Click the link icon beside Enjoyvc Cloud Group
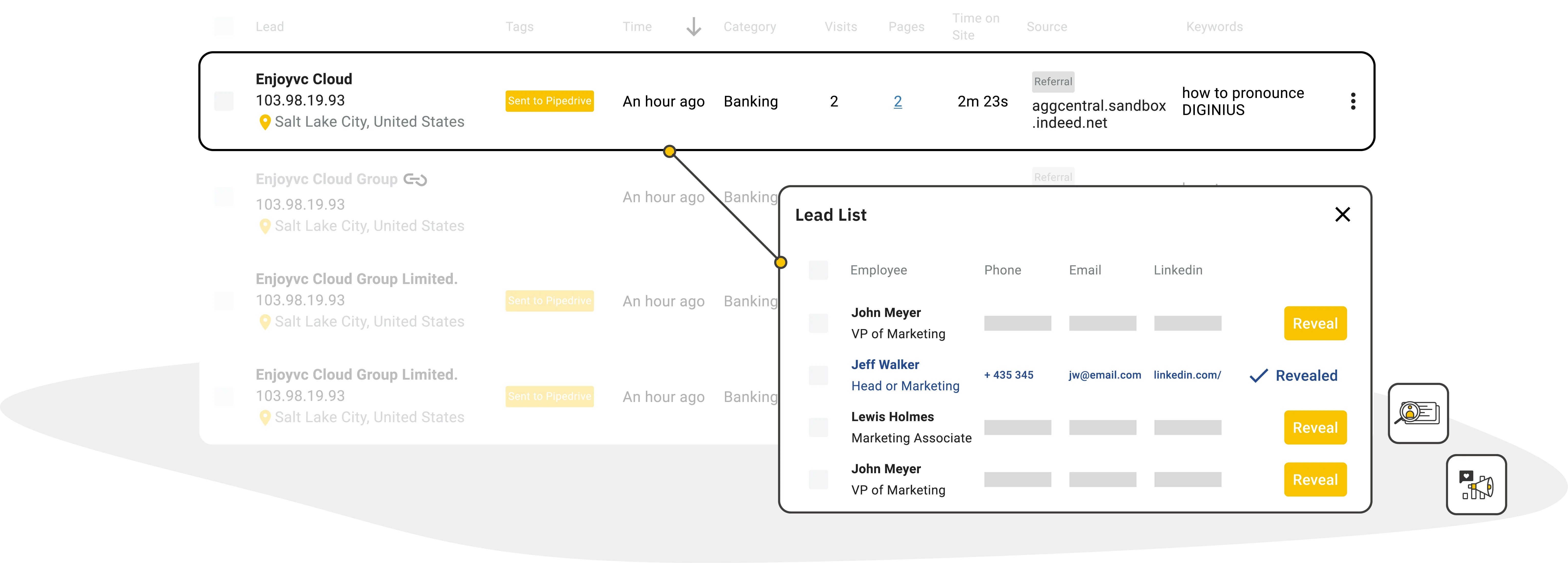 415,180
